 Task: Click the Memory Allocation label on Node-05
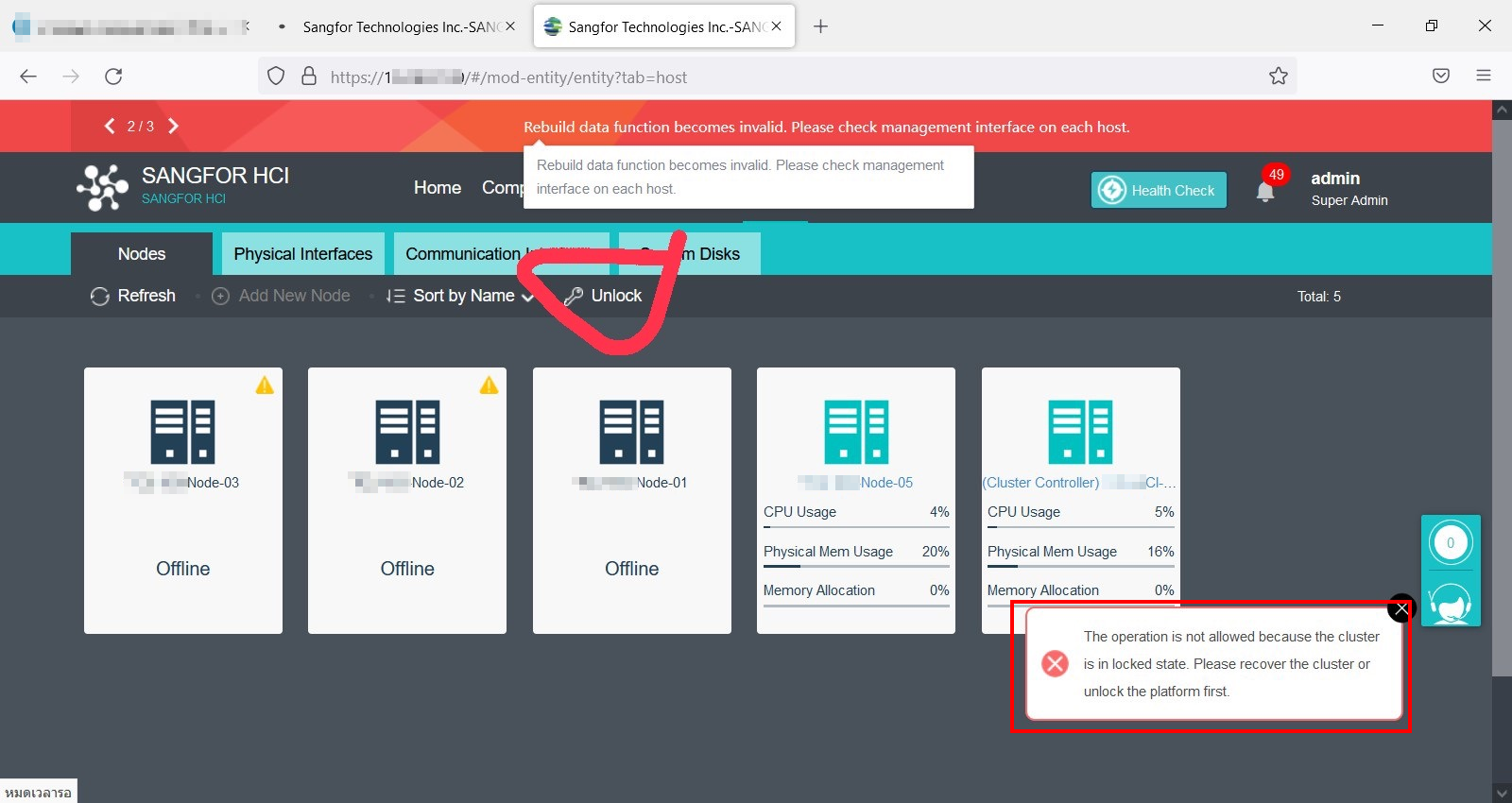click(819, 590)
